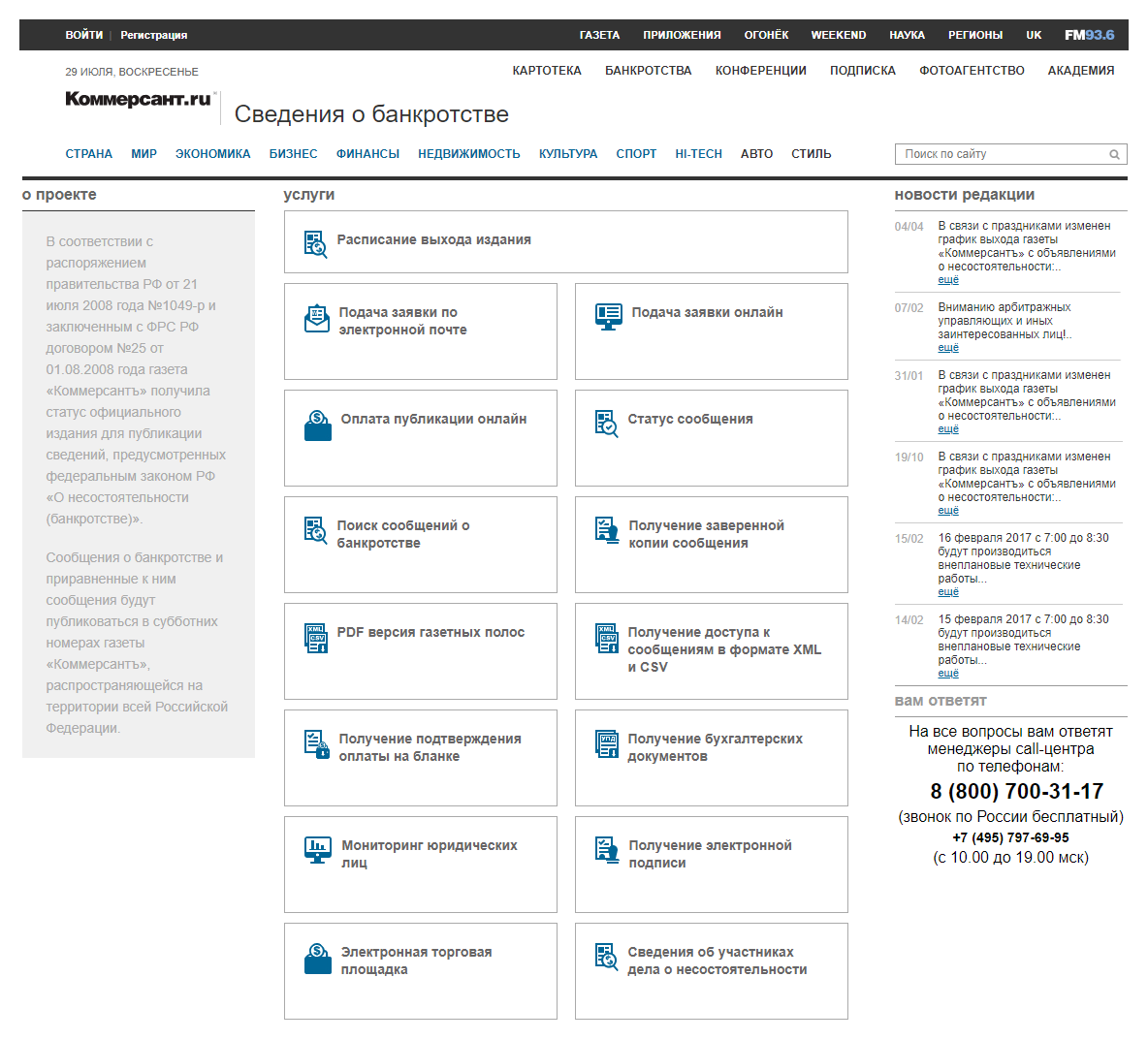Click the icon beside 'Расписание выхода издания'
The width and height of the screenshot is (1148, 1040).
tap(315, 243)
